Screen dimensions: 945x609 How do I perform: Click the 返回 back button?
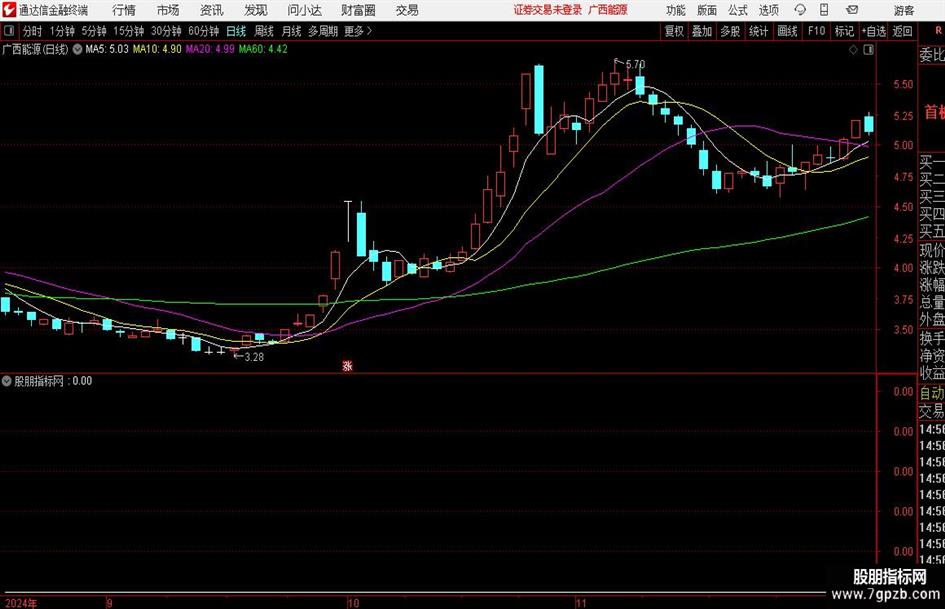[x=902, y=31]
